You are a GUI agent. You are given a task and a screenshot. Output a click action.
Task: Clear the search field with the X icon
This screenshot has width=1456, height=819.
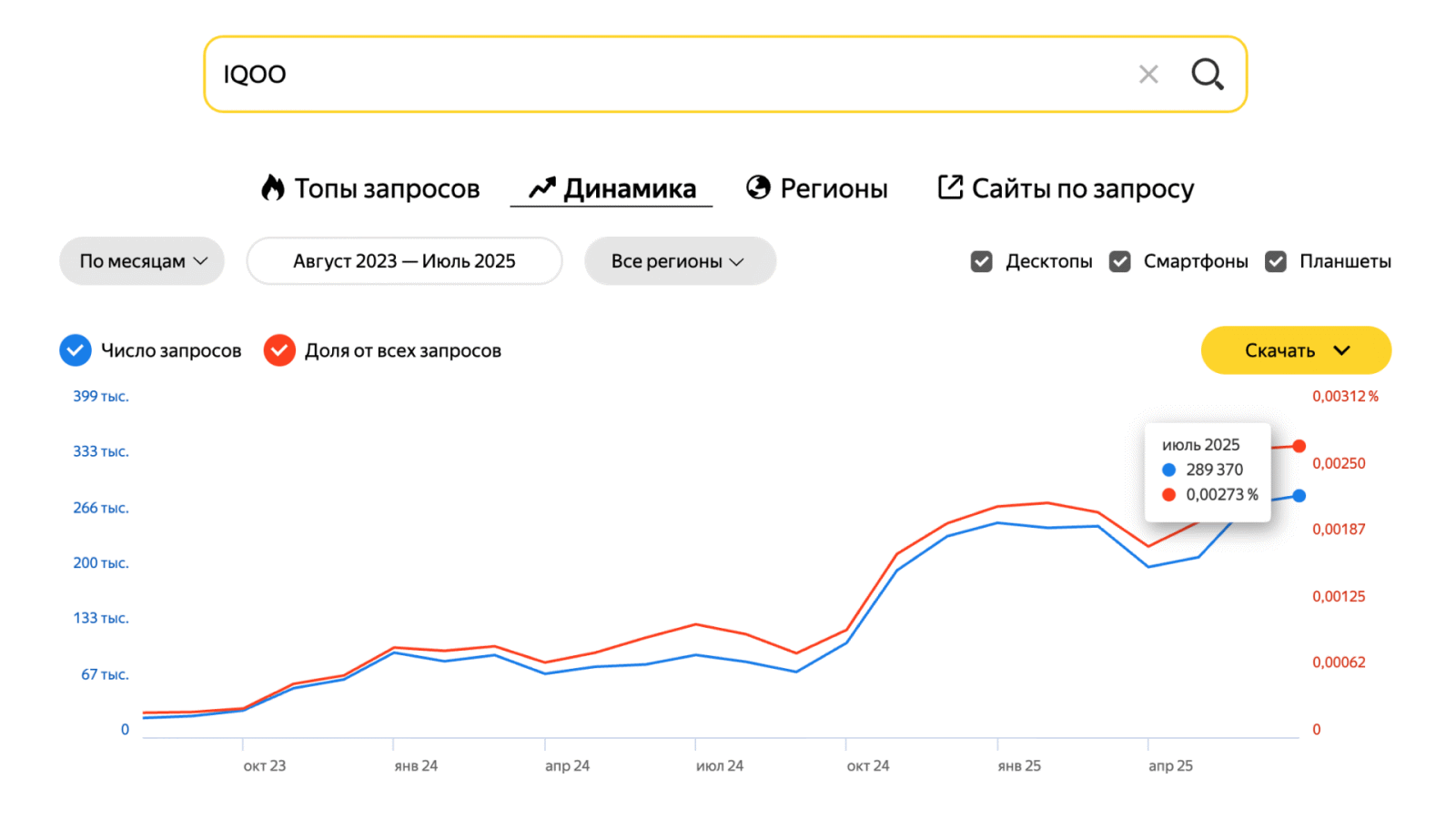click(x=1148, y=75)
